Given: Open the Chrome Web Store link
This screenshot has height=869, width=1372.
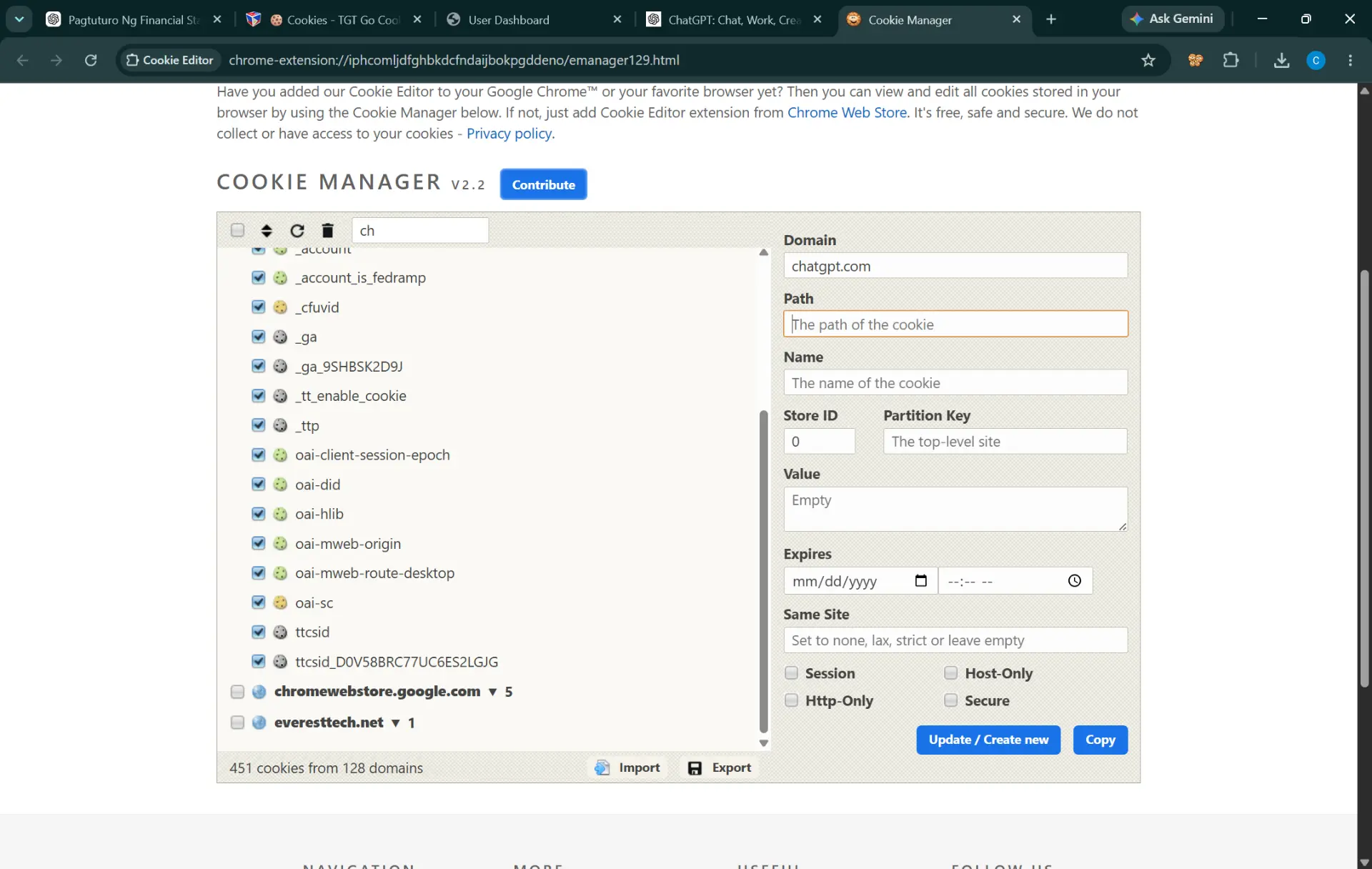Looking at the screenshot, I should 847,112.
